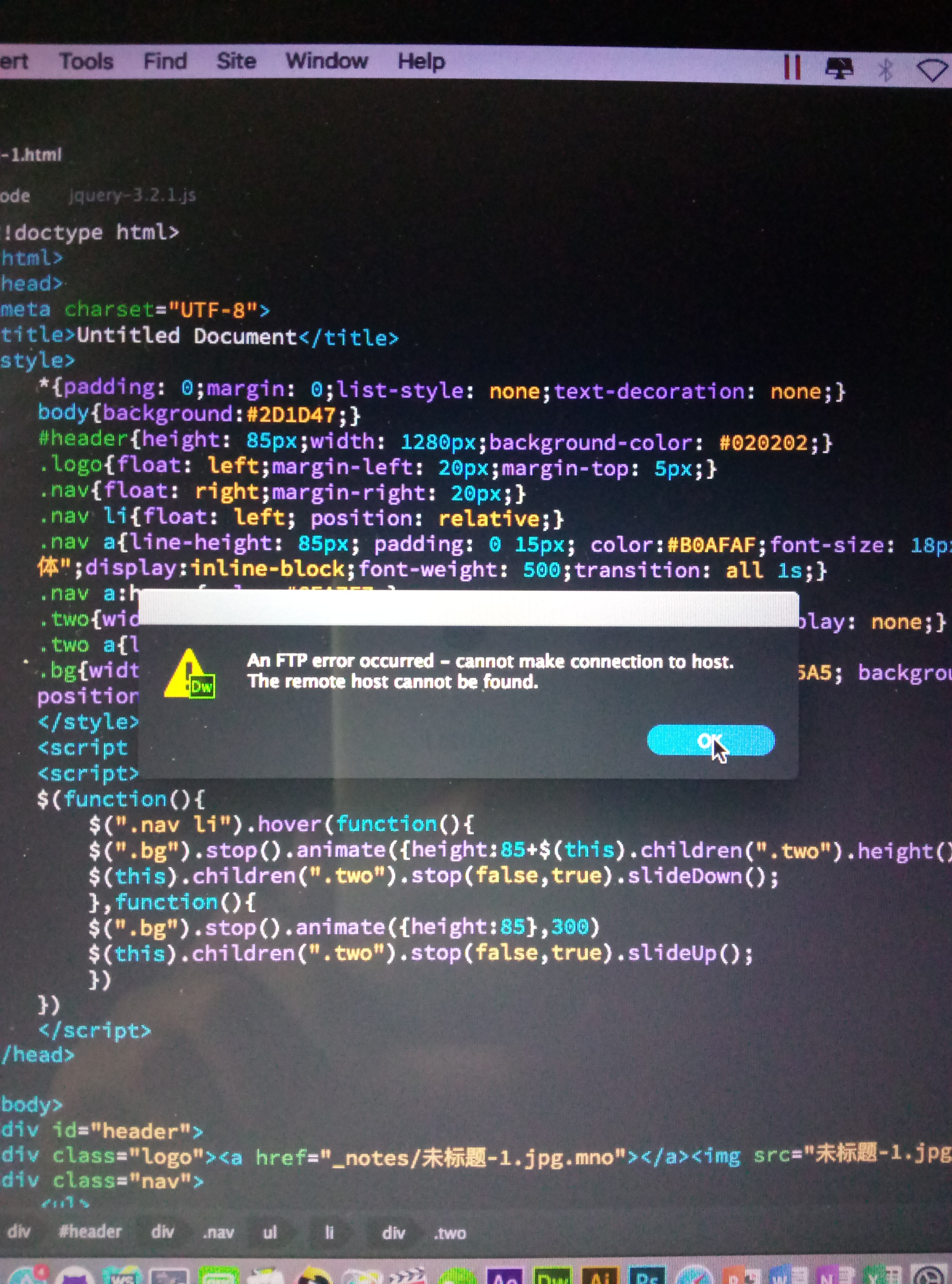Select .two in the tag selector bar
This screenshot has width=952, height=1284.
tap(450, 1233)
